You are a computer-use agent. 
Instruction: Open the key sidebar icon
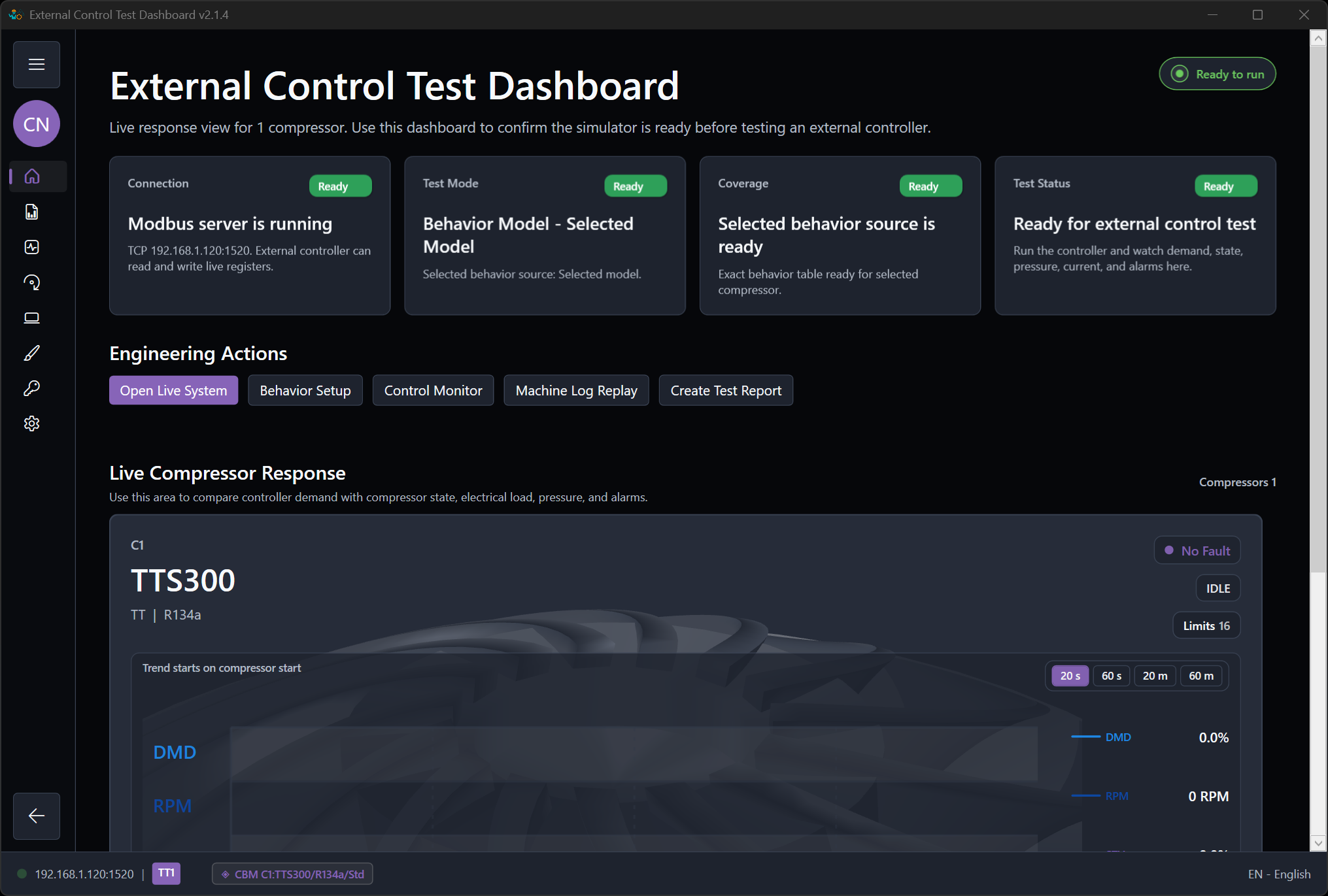pos(32,388)
